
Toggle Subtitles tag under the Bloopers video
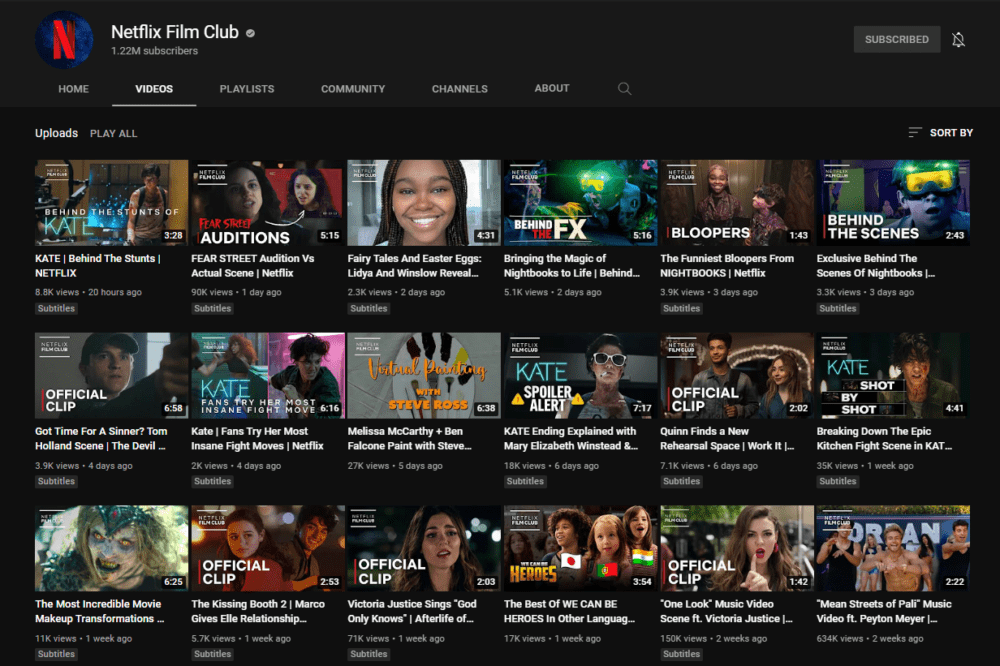point(681,308)
